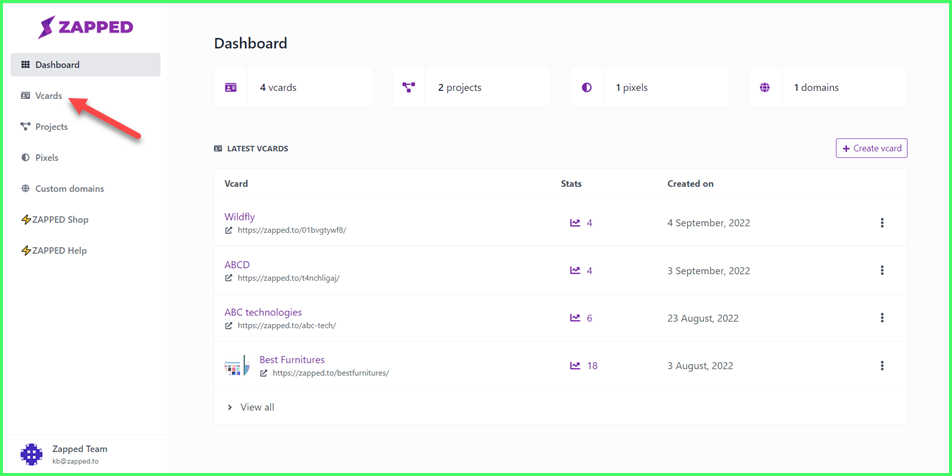Open the Best Furnitures vcard
952x476 pixels.
pos(292,359)
